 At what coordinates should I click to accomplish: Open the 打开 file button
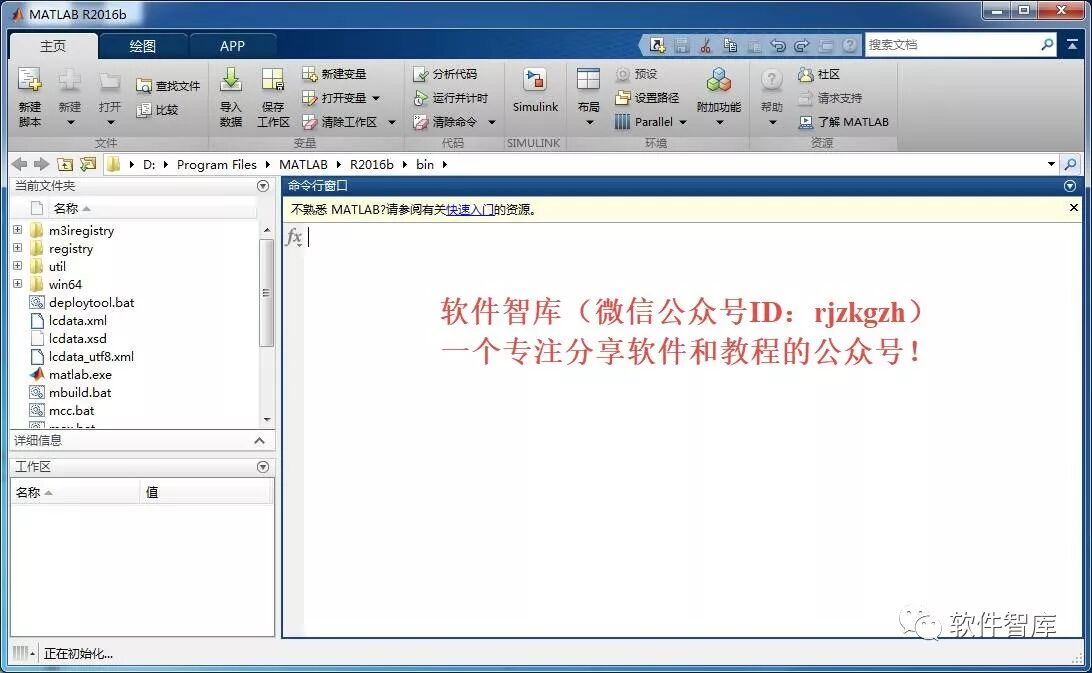(x=109, y=98)
